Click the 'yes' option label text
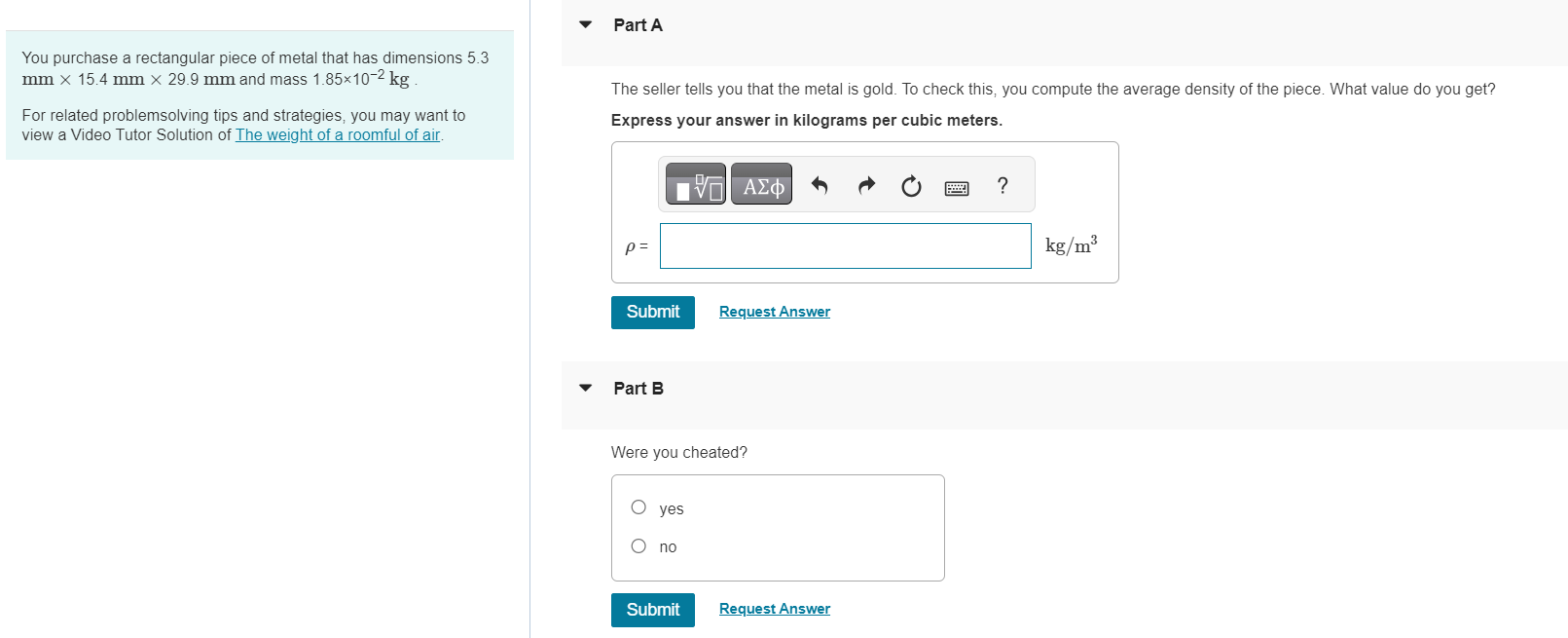The width and height of the screenshot is (1568, 638). click(x=672, y=508)
